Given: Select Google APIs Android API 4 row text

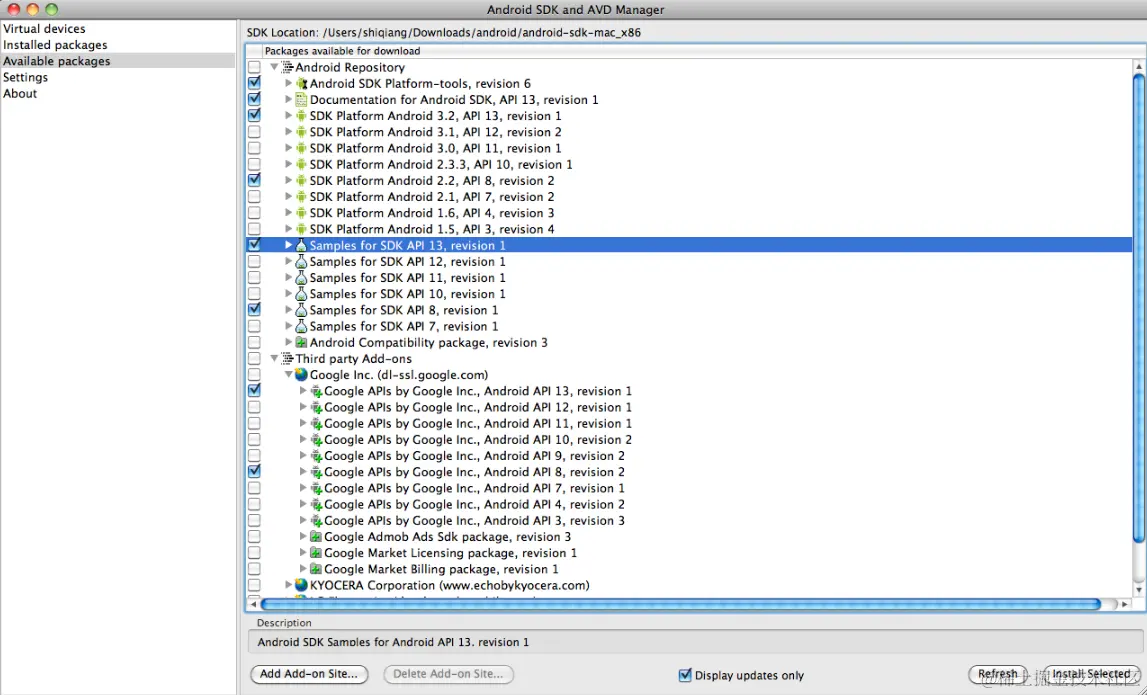Looking at the screenshot, I should (475, 505).
